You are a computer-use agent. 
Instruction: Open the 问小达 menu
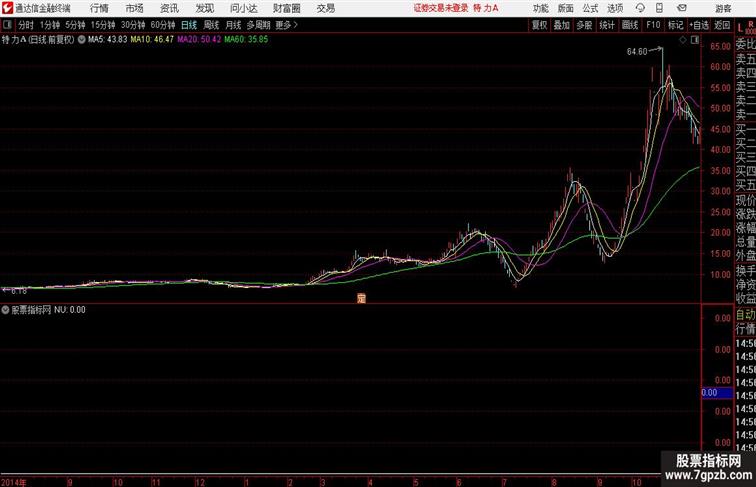pos(243,8)
